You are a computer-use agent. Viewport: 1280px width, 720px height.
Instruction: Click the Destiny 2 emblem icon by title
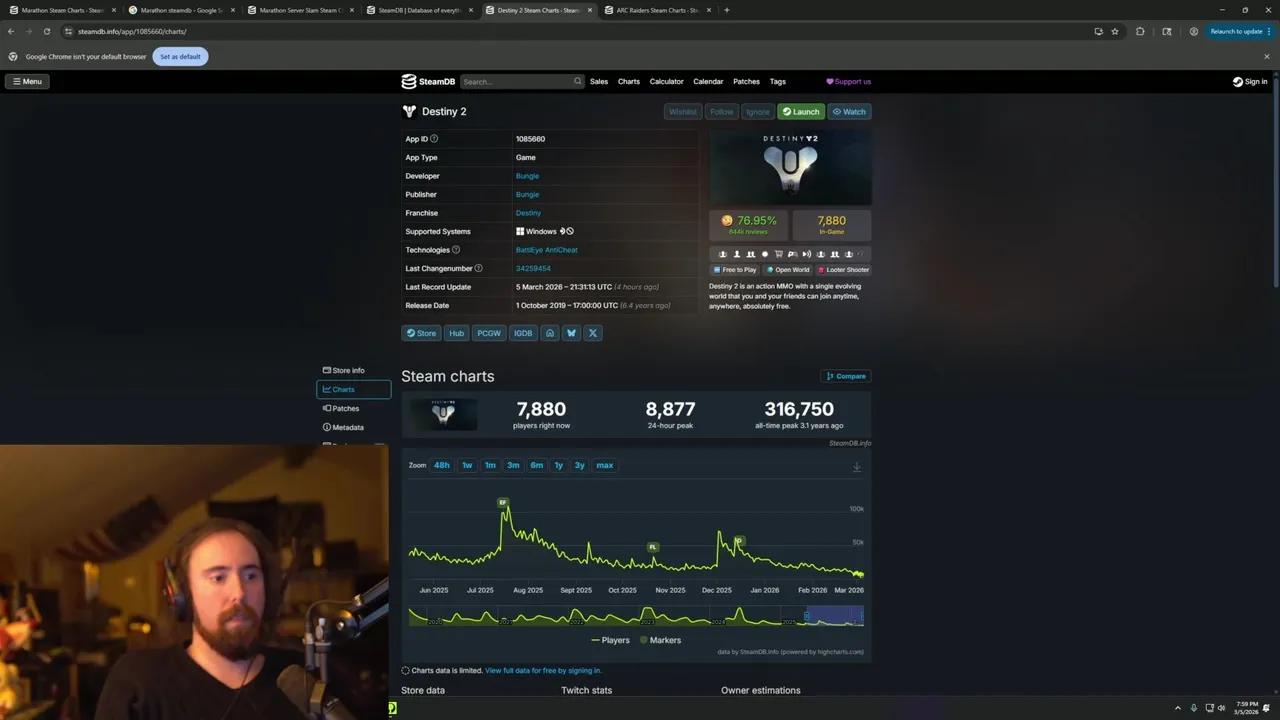(409, 111)
